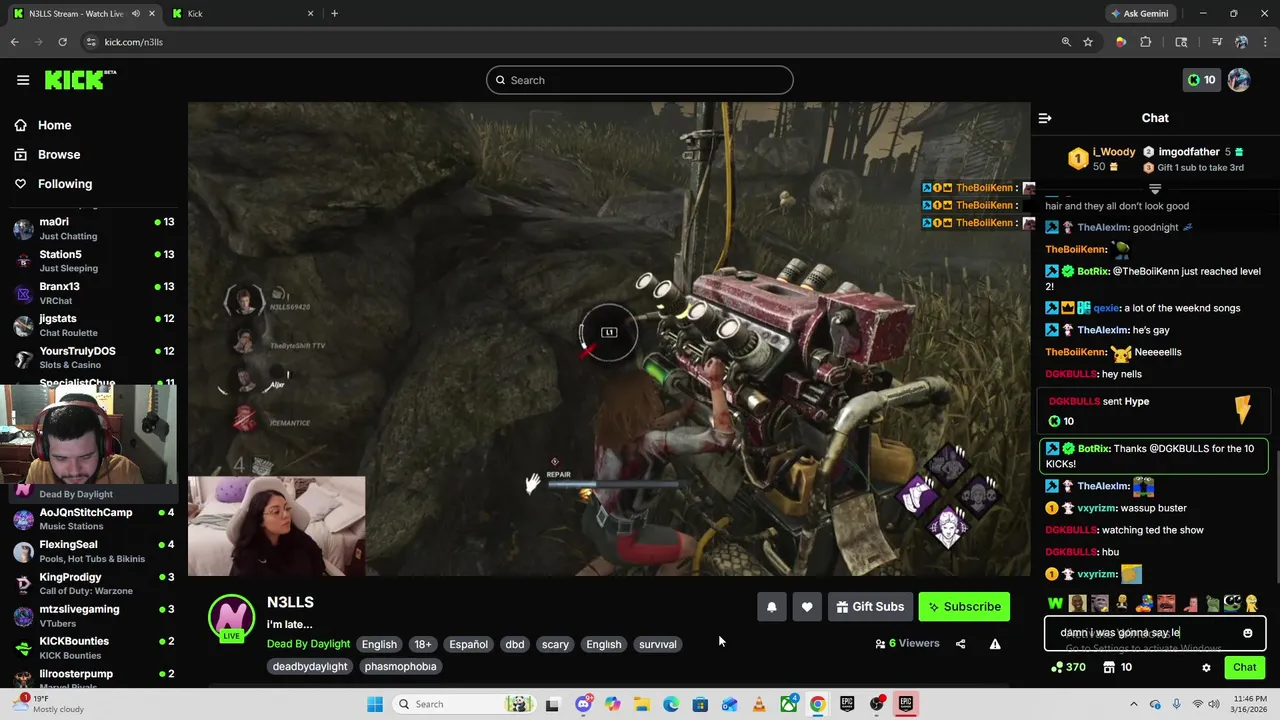Open channel points showing 370
This screenshot has height=720, width=1280.
tap(1069, 667)
